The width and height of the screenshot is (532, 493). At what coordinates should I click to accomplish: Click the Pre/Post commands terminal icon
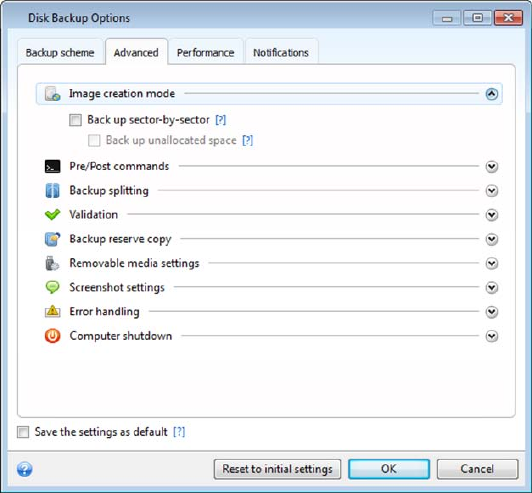(53, 167)
